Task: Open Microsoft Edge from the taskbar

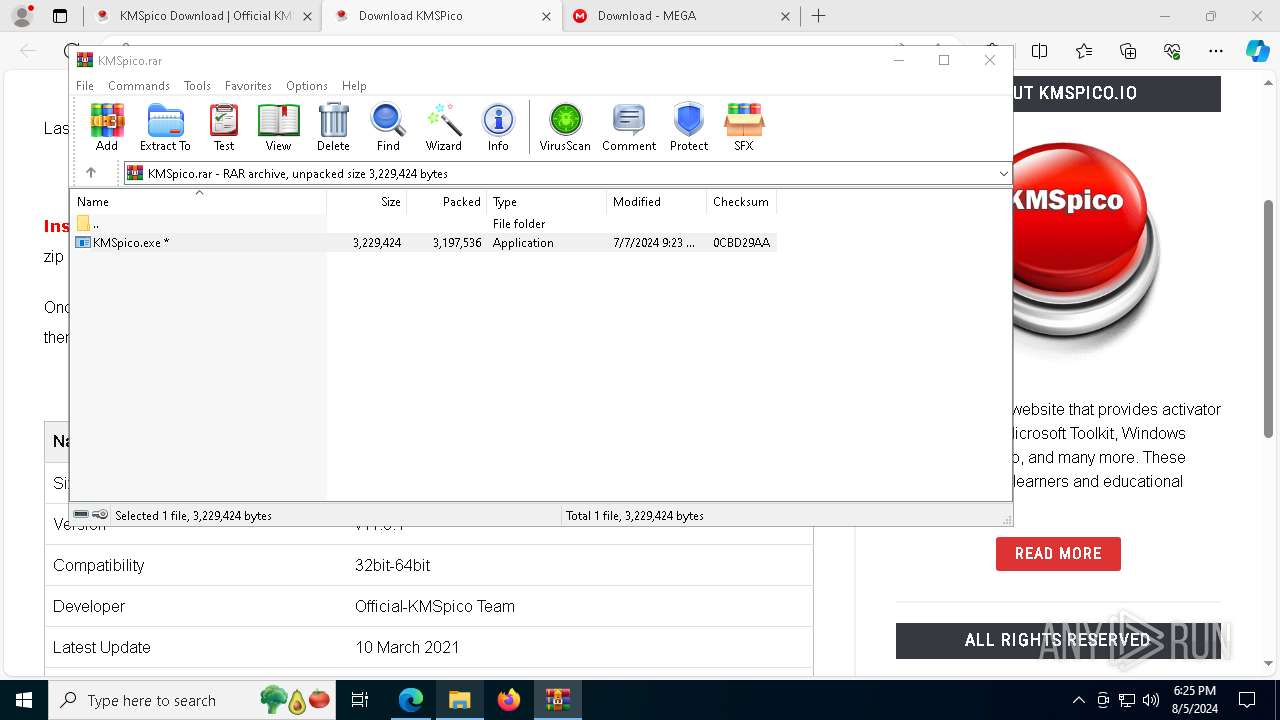Action: tap(411, 700)
